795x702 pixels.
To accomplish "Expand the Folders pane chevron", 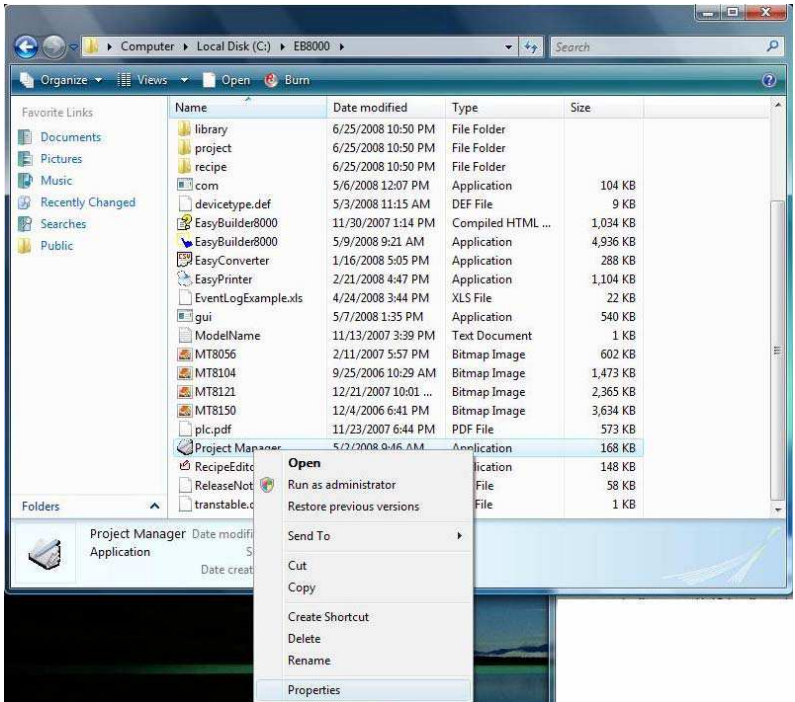I will [155, 506].
